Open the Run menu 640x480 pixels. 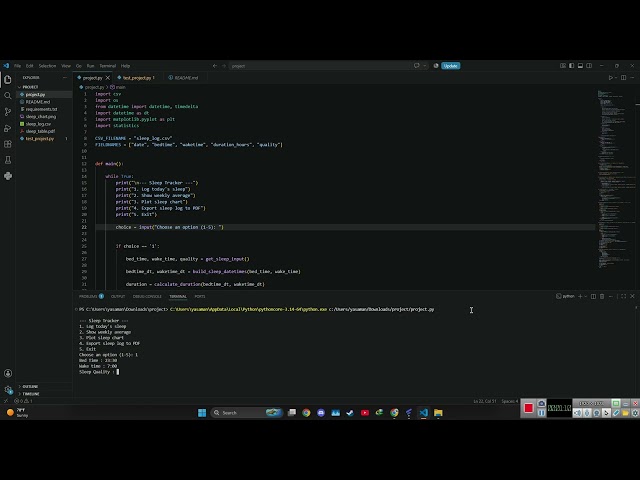coord(91,66)
